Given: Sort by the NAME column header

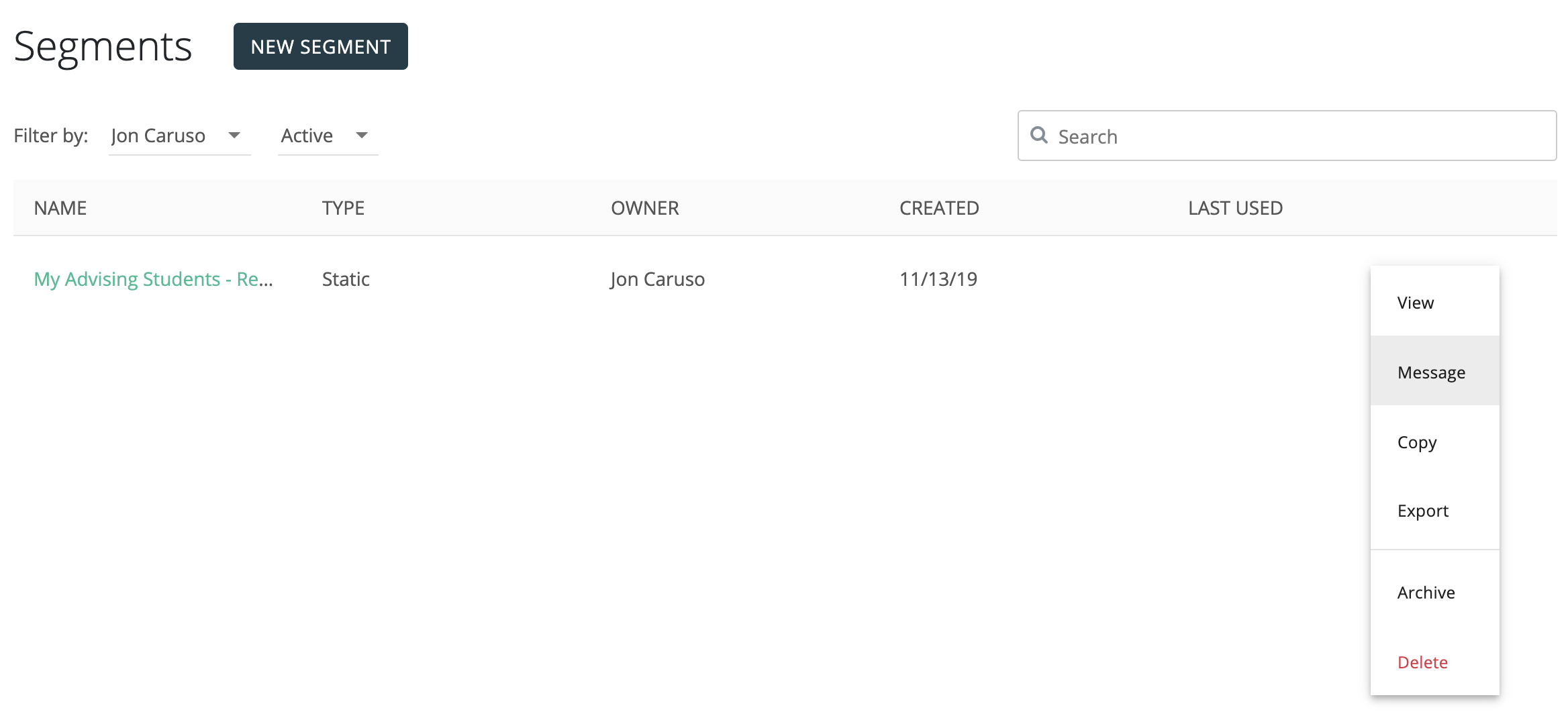Looking at the screenshot, I should pyautogui.click(x=60, y=208).
